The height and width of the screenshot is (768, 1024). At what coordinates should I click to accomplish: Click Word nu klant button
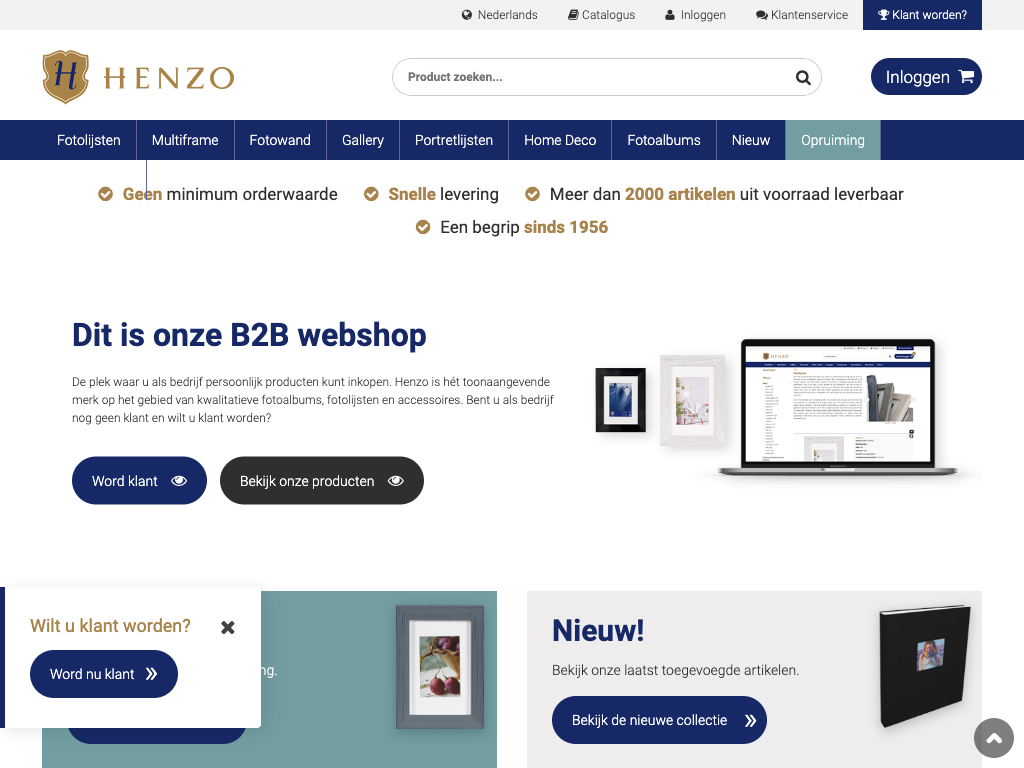pos(104,674)
